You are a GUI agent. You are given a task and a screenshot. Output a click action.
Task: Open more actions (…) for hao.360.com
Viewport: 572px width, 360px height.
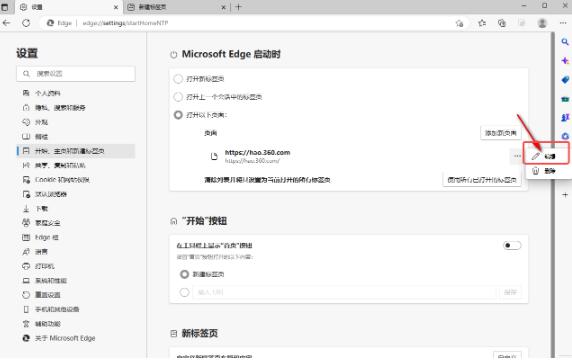(x=517, y=156)
